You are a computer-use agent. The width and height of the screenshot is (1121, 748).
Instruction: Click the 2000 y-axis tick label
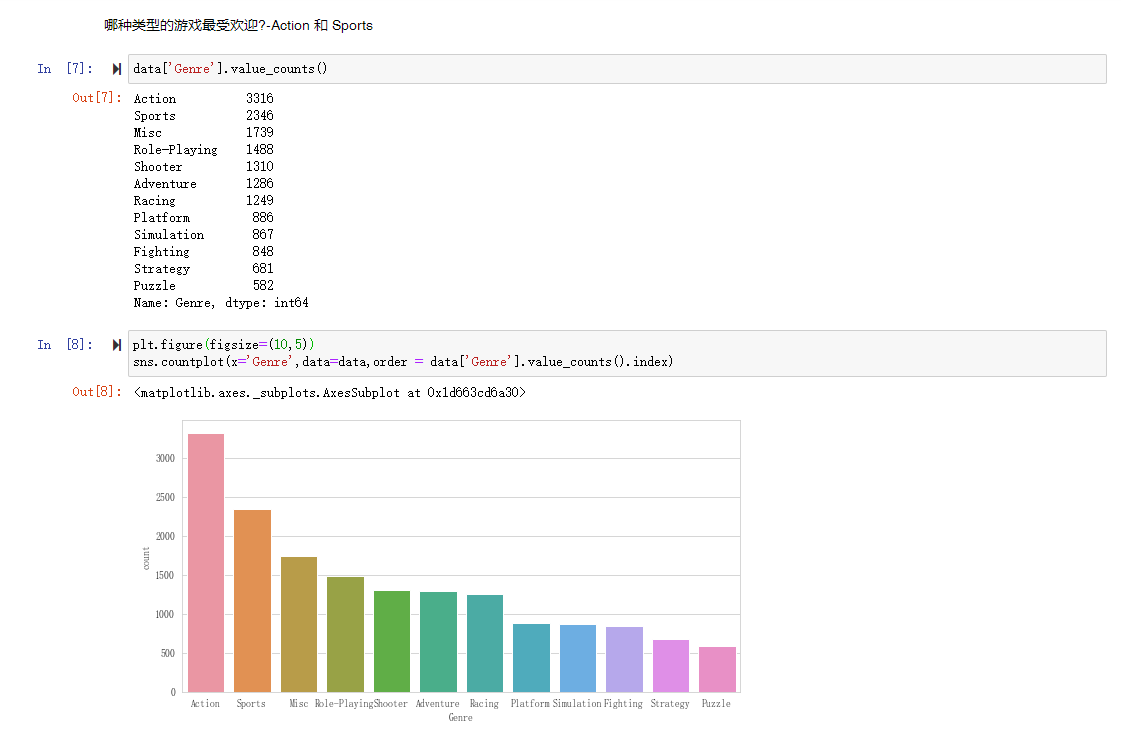click(165, 536)
